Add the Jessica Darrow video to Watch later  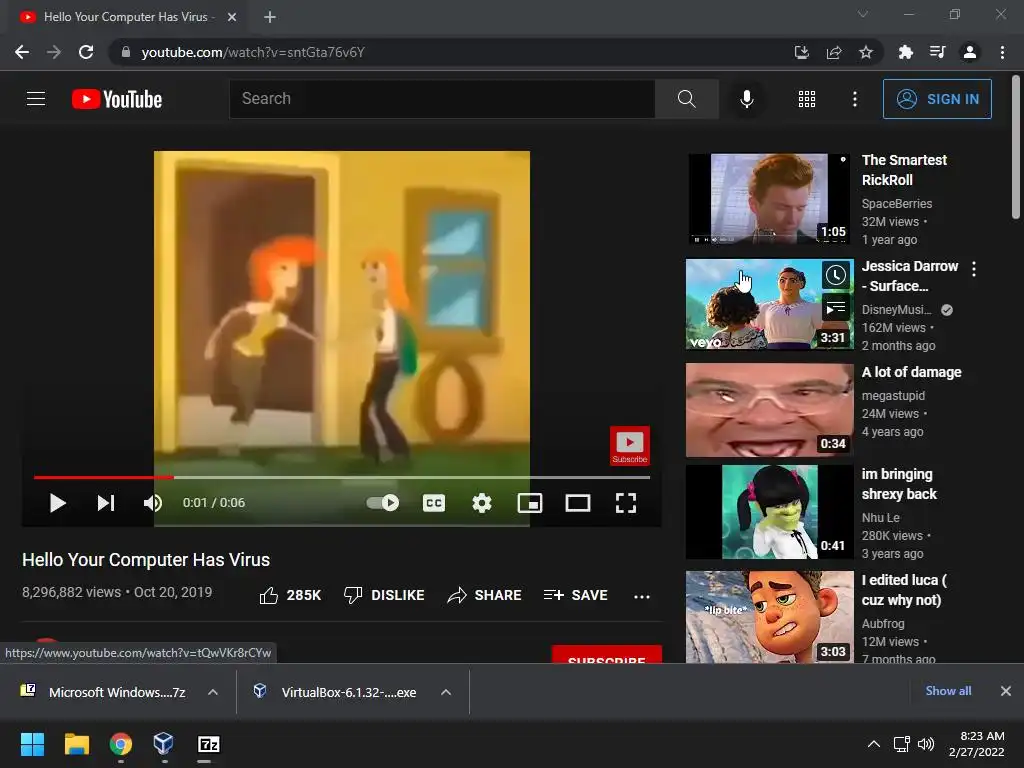(x=836, y=275)
